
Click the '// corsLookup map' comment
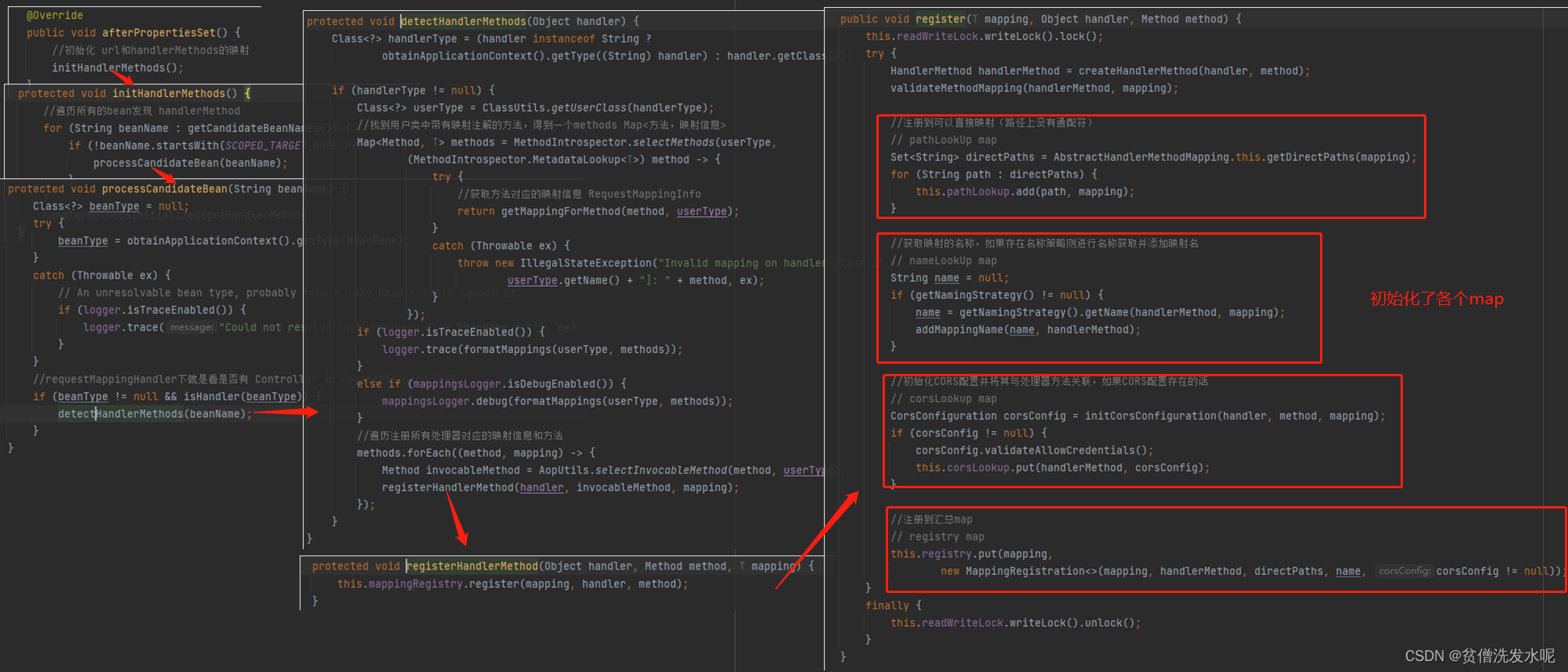[x=944, y=399]
